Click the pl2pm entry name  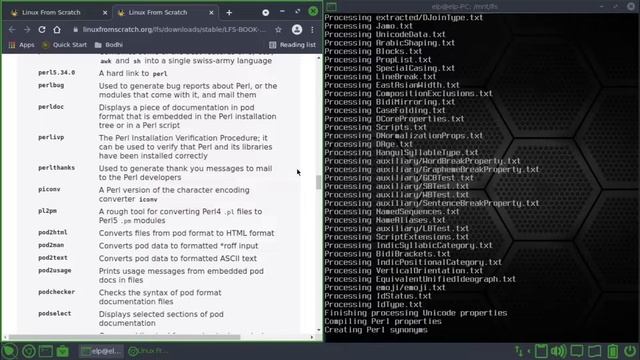47,211
